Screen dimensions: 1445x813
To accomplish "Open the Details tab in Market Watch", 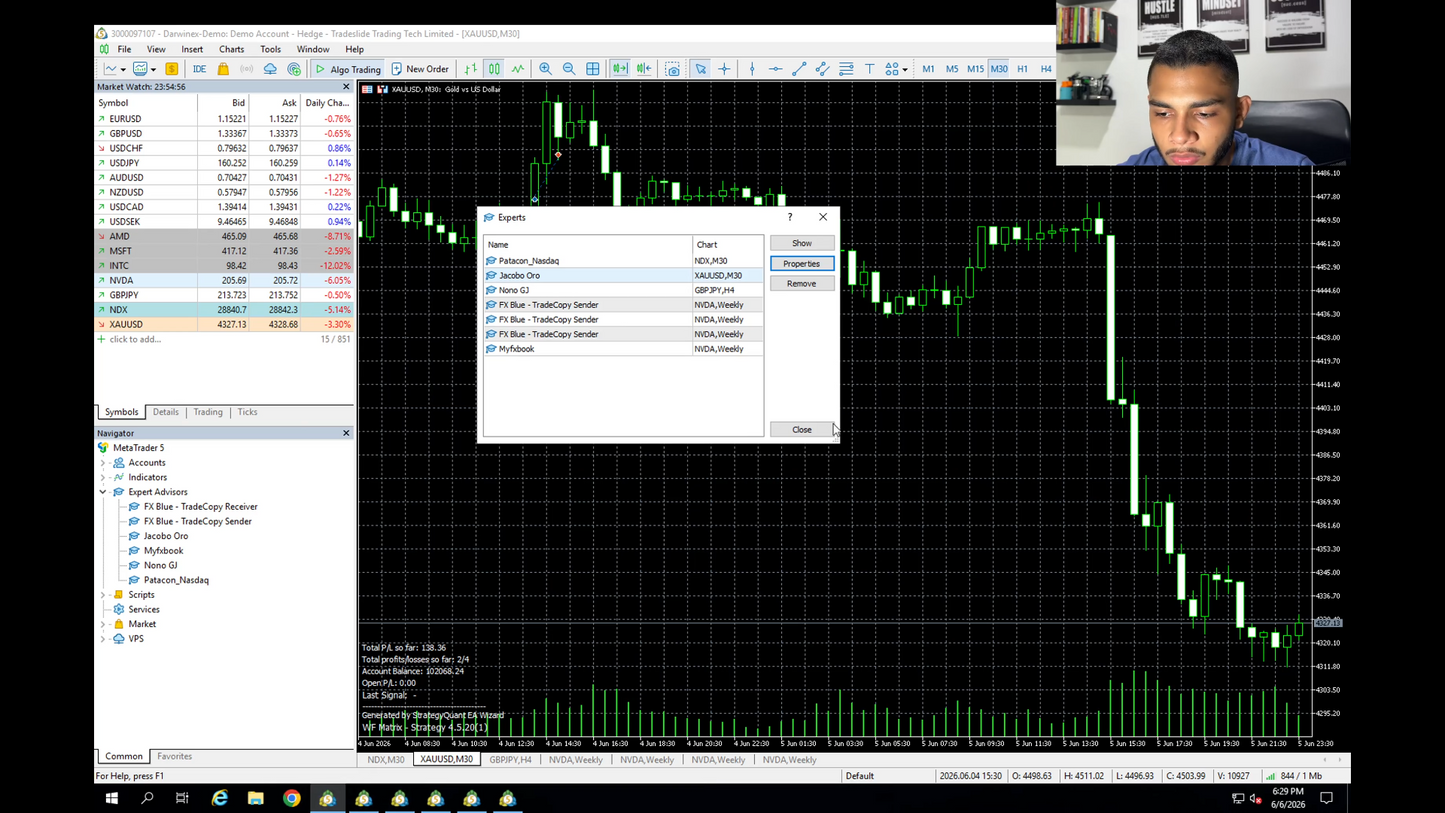I will click(x=166, y=412).
